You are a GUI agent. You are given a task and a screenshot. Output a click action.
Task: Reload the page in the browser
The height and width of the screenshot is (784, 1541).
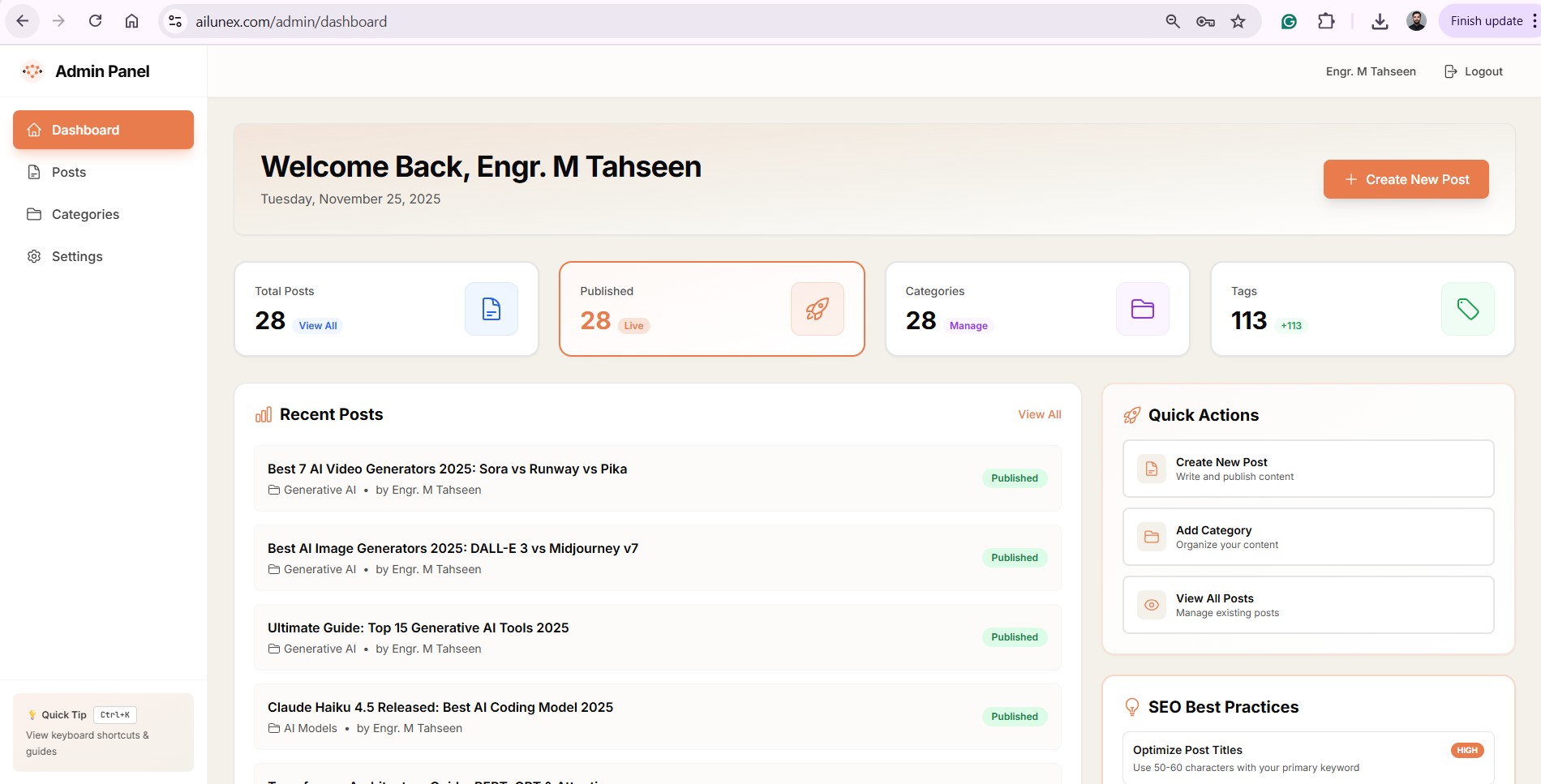(x=95, y=22)
